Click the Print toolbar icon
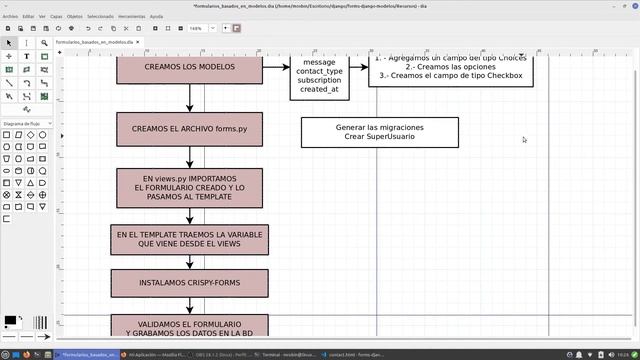The height and width of the screenshot is (360, 640). pos(71,29)
